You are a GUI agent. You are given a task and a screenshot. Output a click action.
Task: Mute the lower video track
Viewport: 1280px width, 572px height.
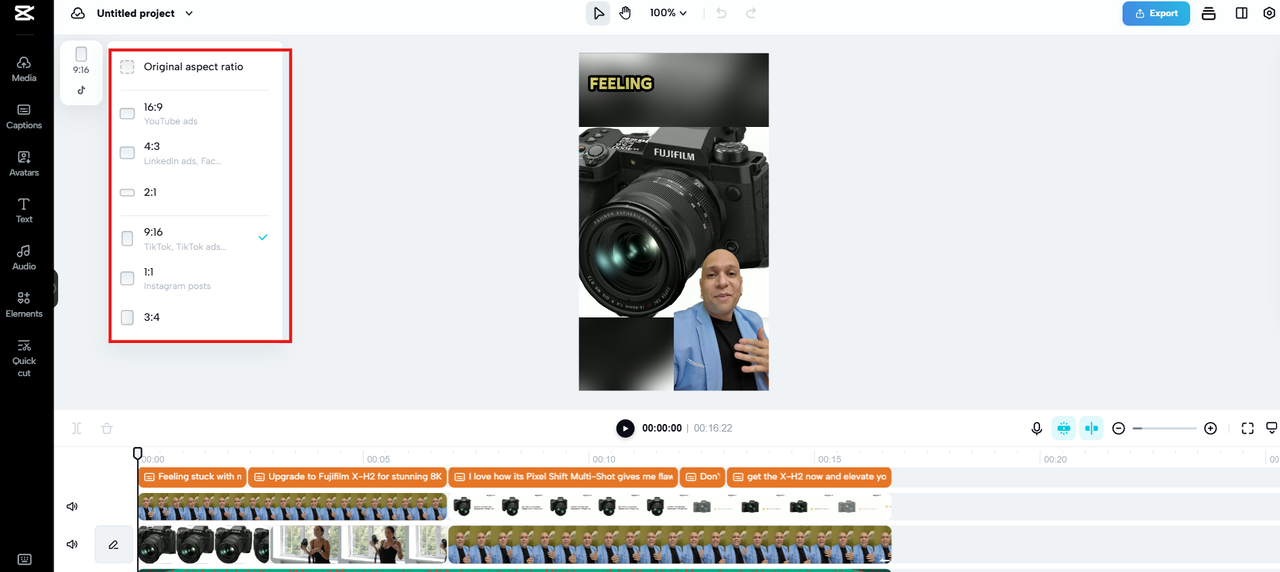click(72, 545)
